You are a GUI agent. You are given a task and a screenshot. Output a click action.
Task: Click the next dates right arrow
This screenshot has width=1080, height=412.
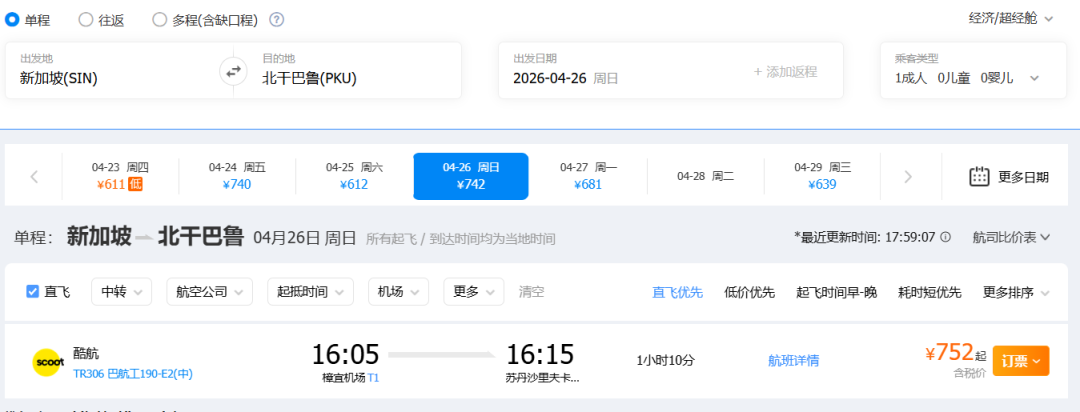[908, 177]
